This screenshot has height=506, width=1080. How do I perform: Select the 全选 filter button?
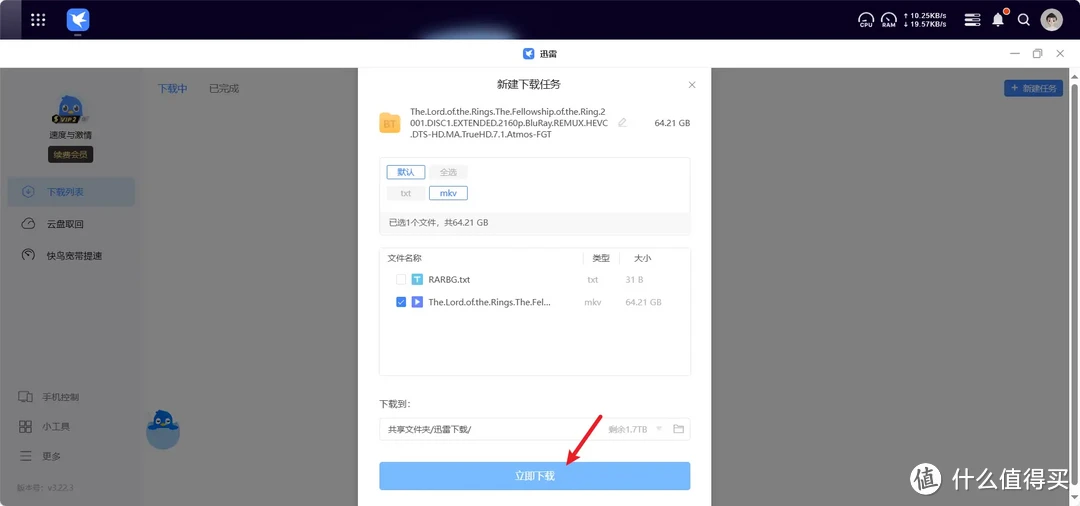pos(448,172)
